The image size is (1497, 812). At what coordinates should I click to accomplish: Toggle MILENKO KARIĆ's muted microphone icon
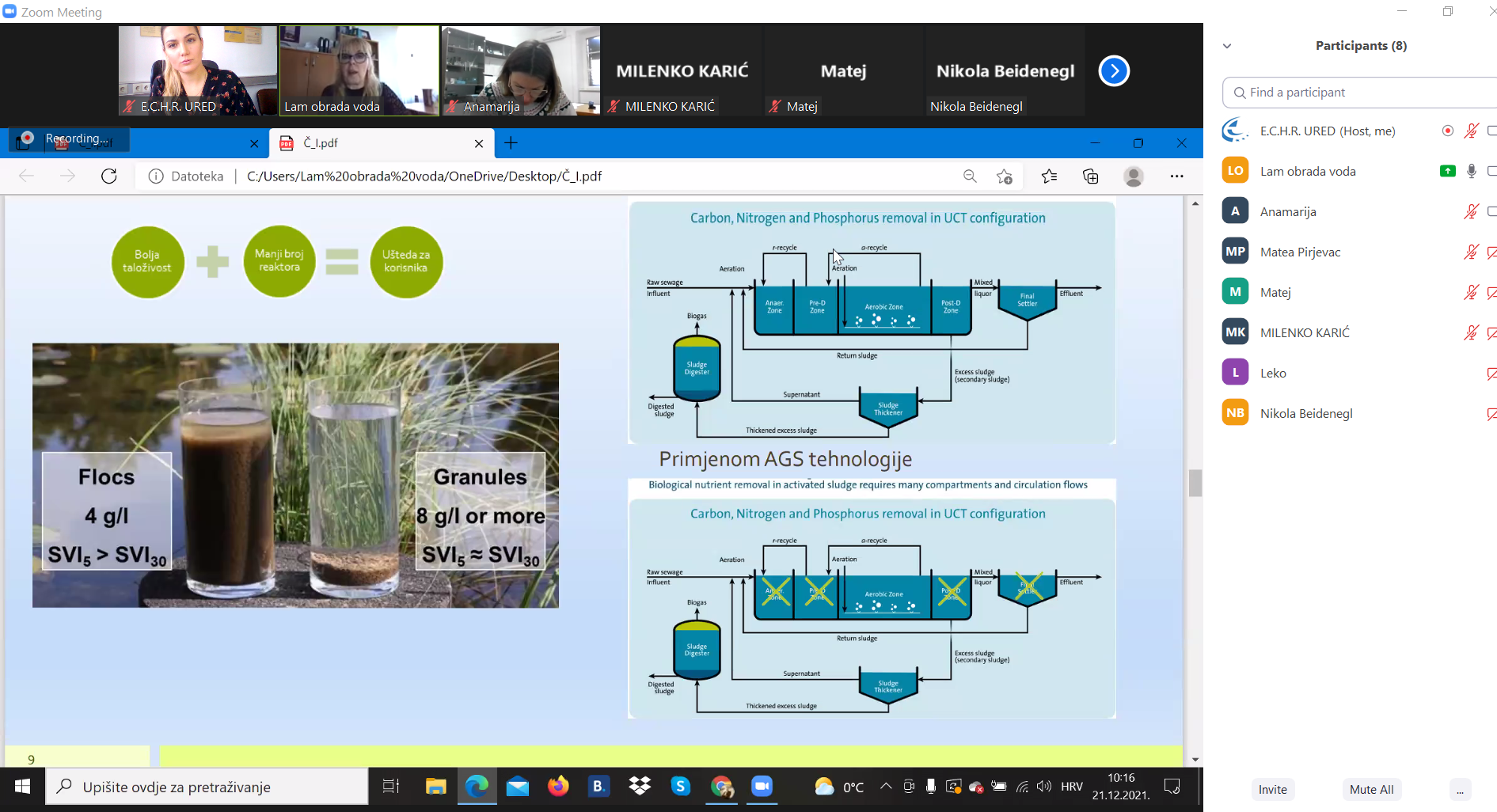click(1470, 332)
